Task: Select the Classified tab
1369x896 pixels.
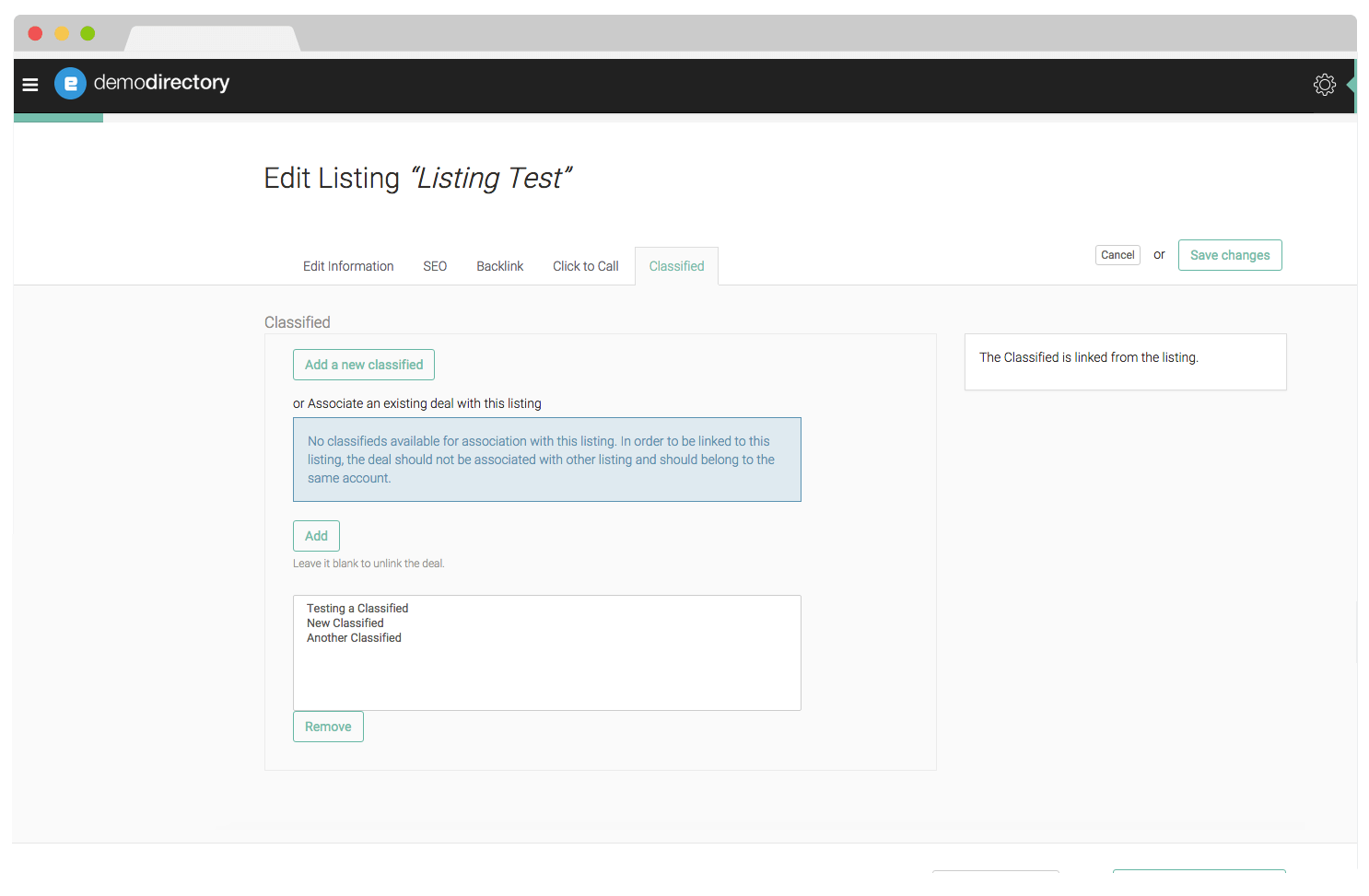Action: [676, 266]
